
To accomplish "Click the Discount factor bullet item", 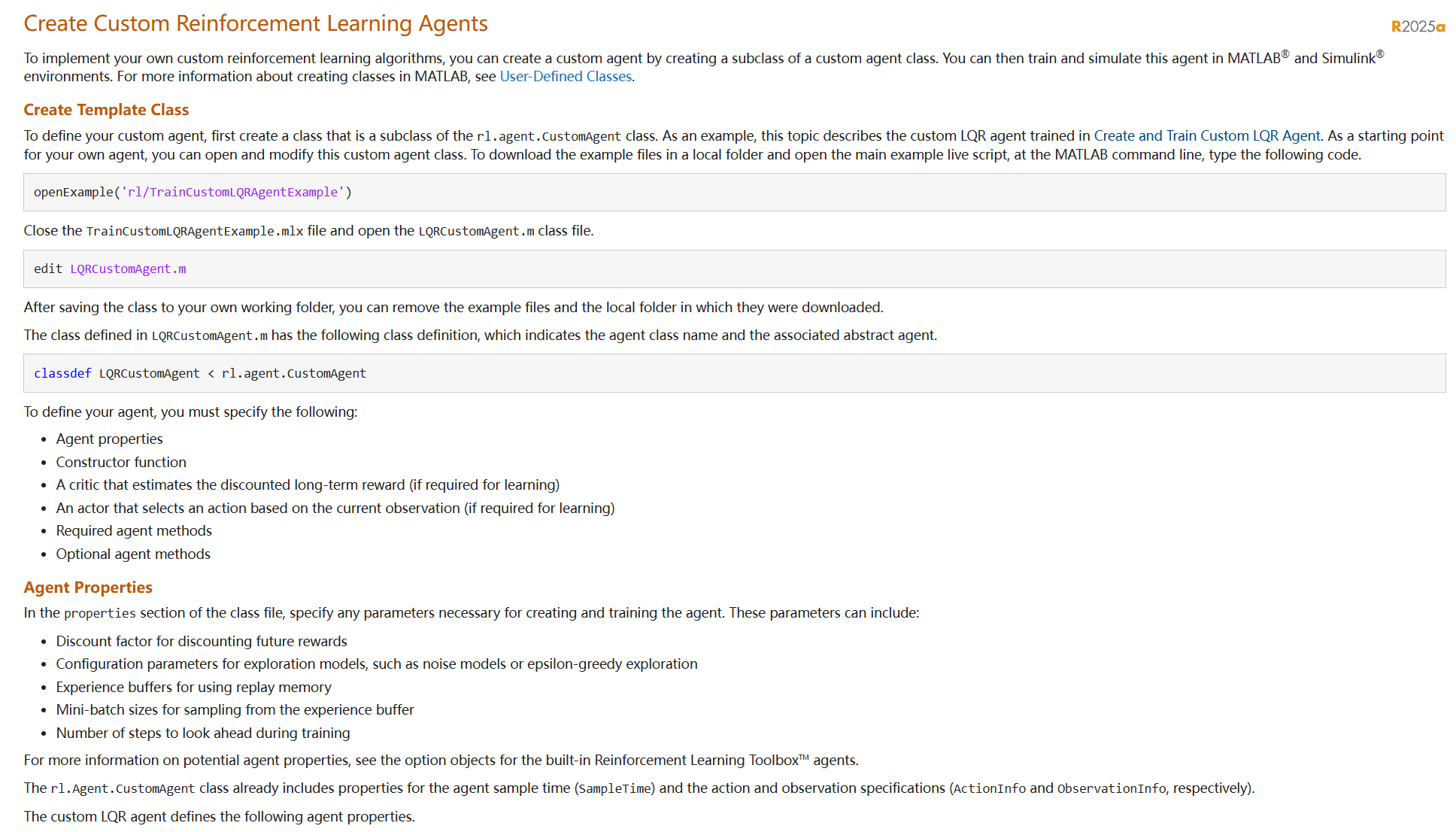I will click(x=202, y=642).
